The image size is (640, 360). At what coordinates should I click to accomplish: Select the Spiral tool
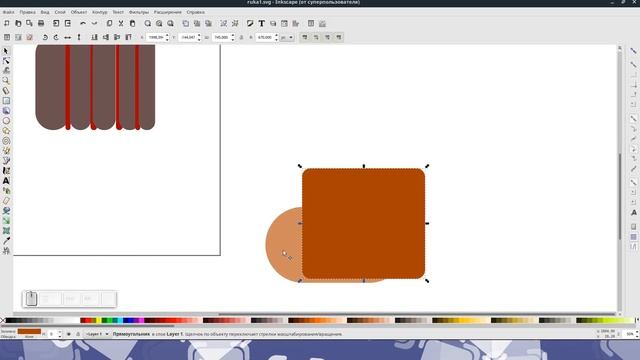coord(6,141)
